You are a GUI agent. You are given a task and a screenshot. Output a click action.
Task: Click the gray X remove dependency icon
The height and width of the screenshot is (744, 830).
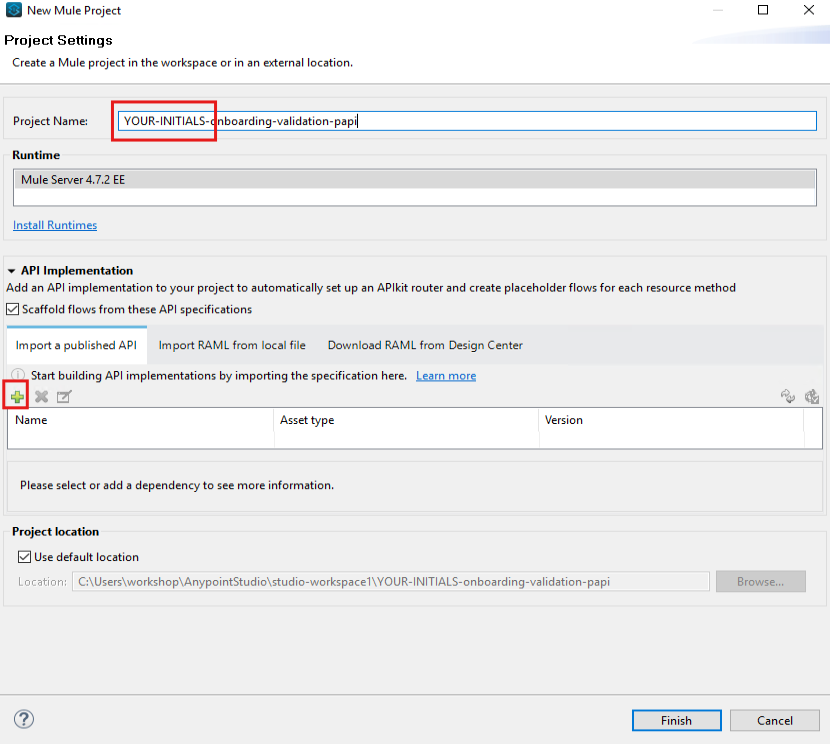pos(41,397)
